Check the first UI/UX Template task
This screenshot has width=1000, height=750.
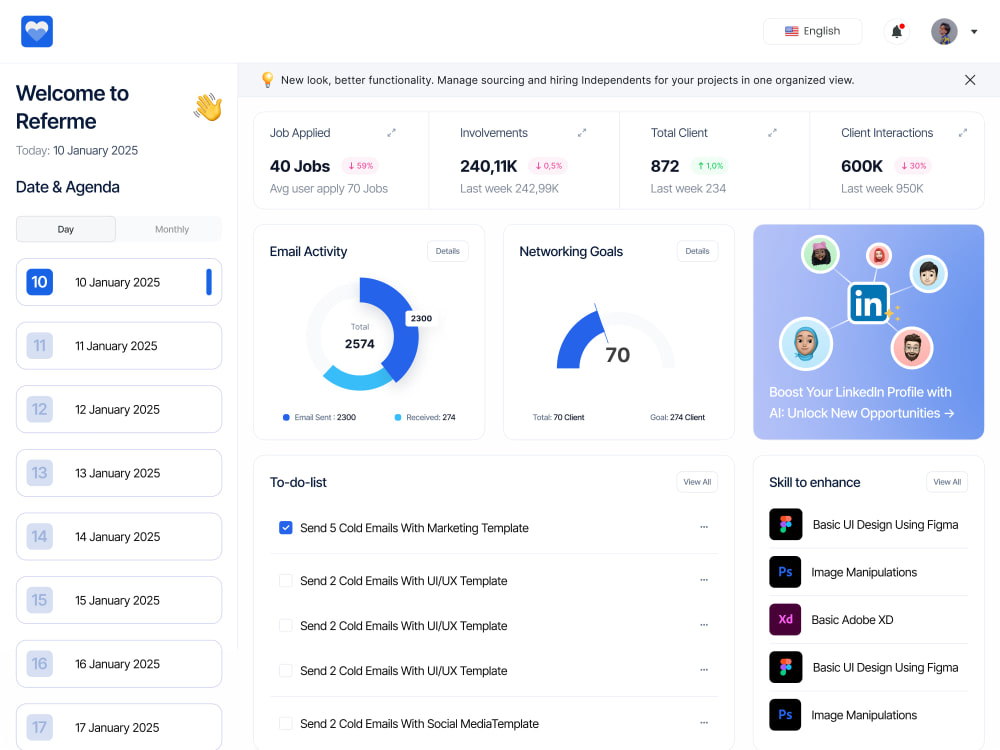pyautogui.click(x=286, y=580)
